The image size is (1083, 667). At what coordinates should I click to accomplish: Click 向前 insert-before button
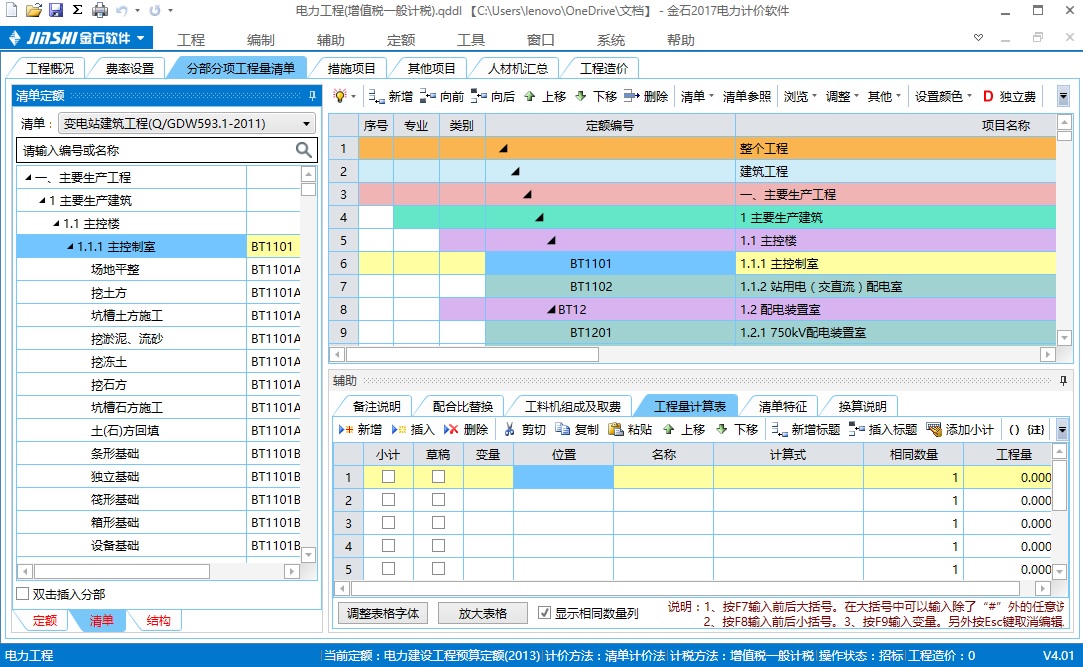pyautogui.click(x=442, y=96)
